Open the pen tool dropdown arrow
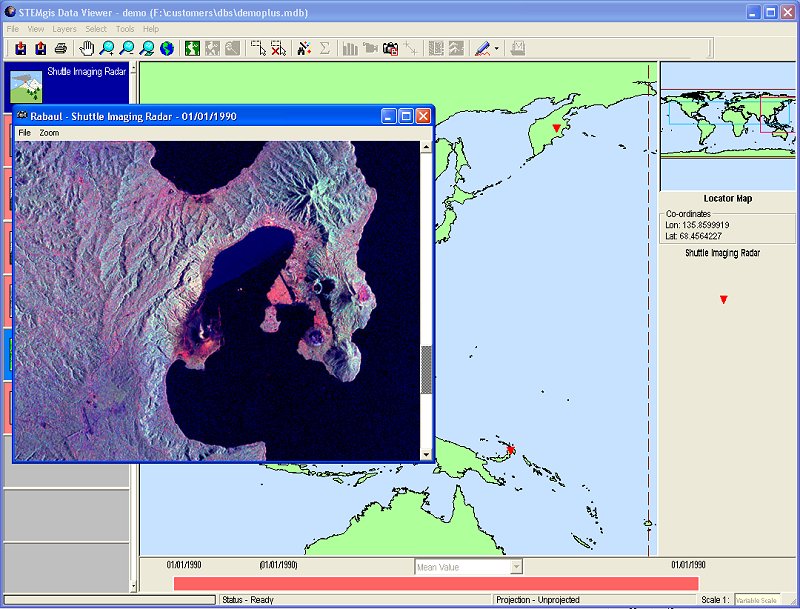The image size is (800, 609). [497, 48]
